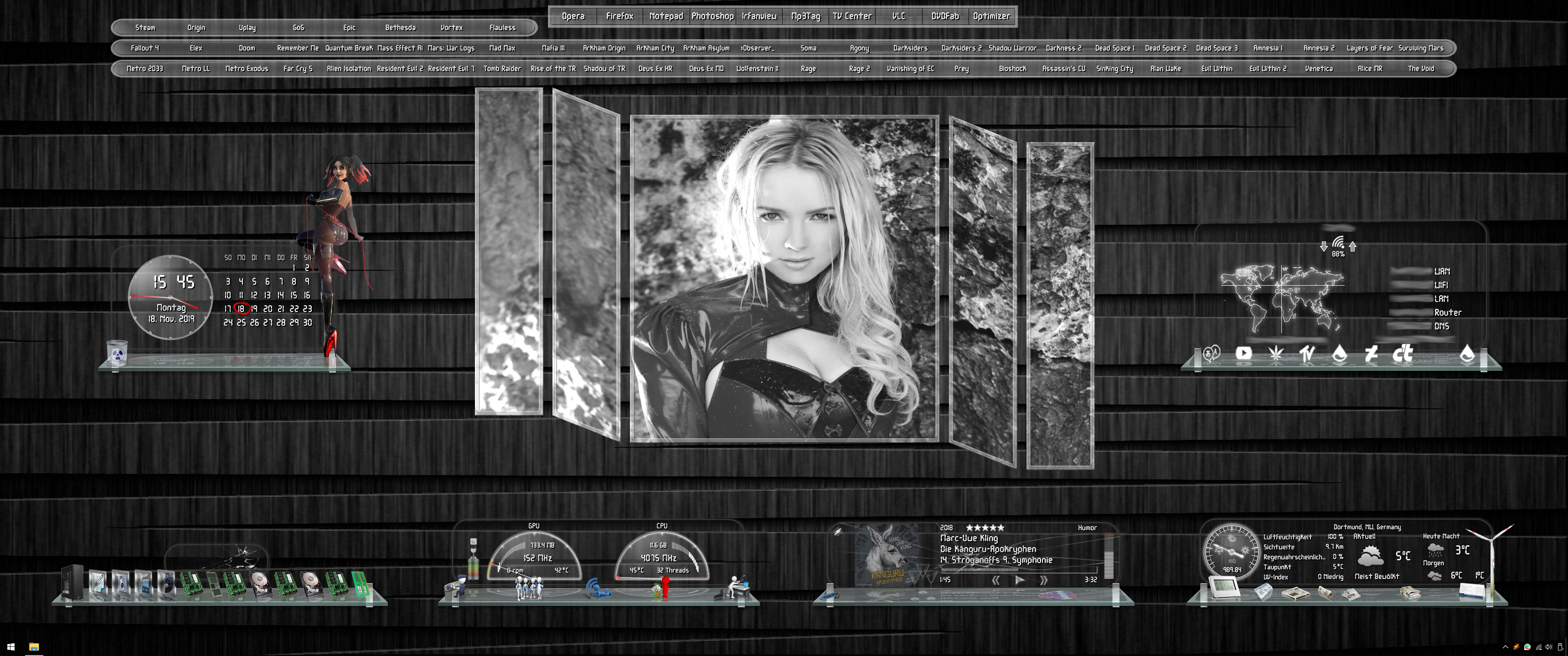Viewport: 1568px width, 656px height.
Task: Show hidden system tray icons
Action: pyautogui.click(x=1506, y=647)
